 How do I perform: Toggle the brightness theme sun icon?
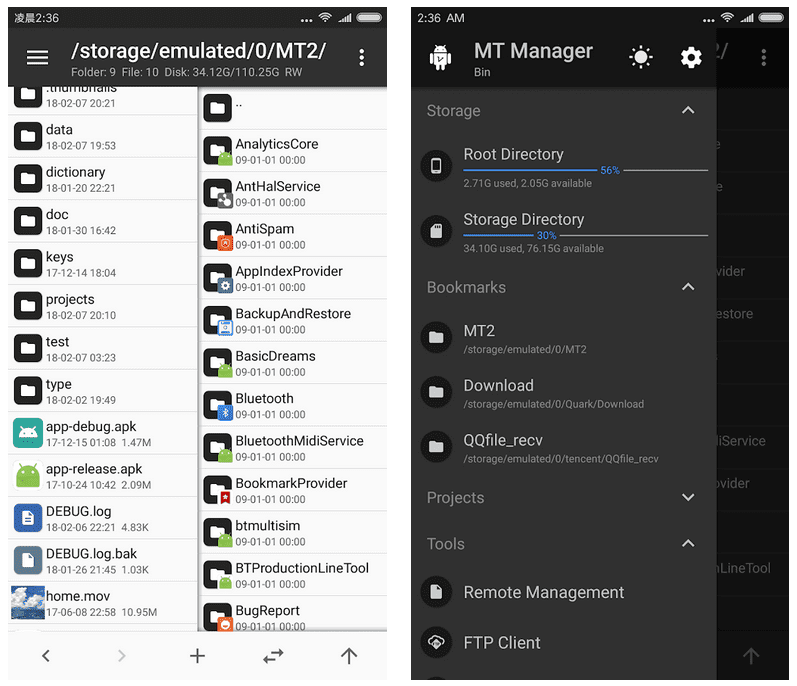point(640,57)
